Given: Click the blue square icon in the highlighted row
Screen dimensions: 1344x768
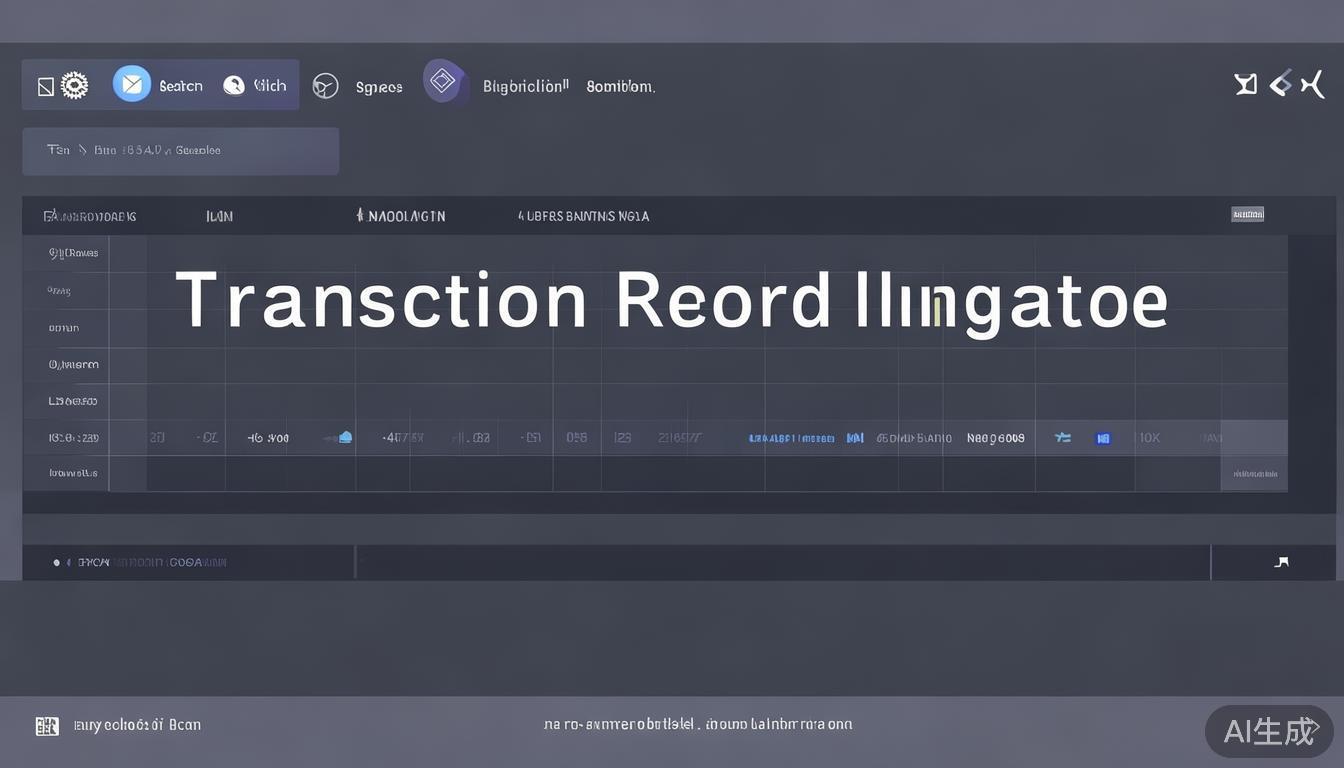Looking at the screenshot, I should click(x=1103, y=438).
